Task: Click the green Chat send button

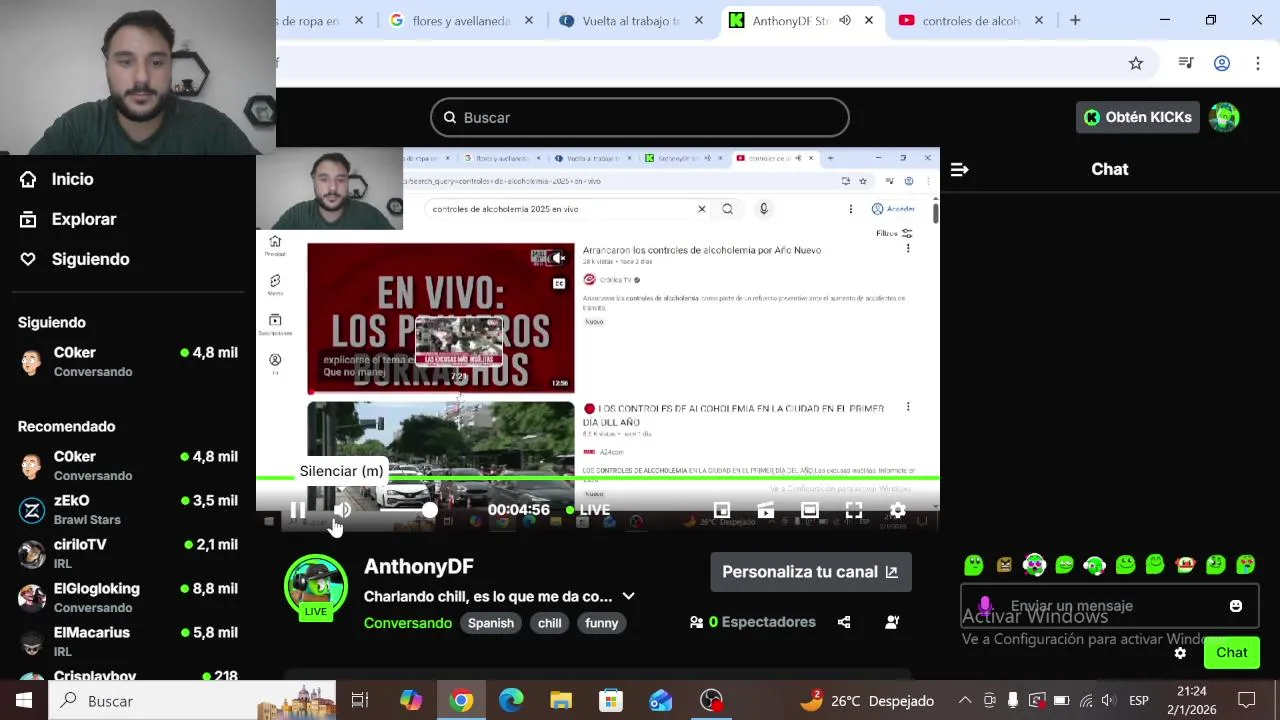Action: tap(1231, 653)
